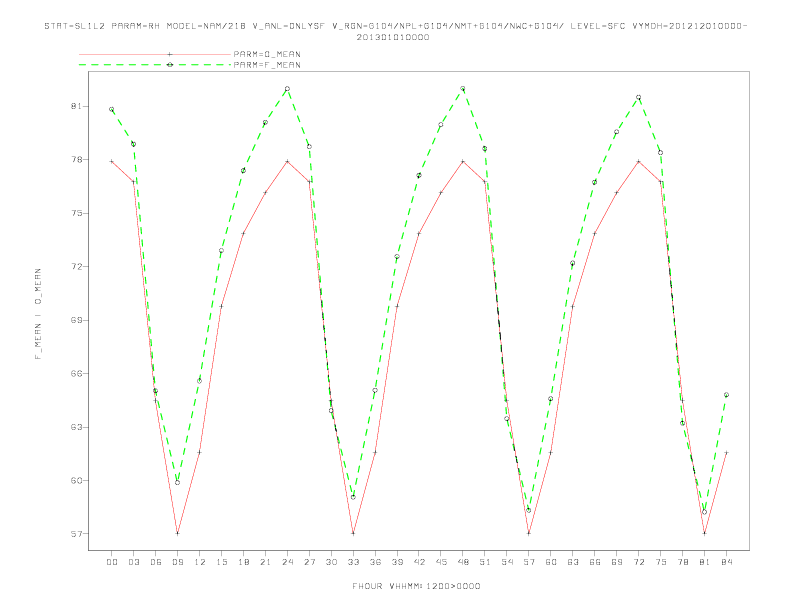Click the O_MEAN plus marker at hour 33 minimum
792x612 pixels.
point(353,533)
